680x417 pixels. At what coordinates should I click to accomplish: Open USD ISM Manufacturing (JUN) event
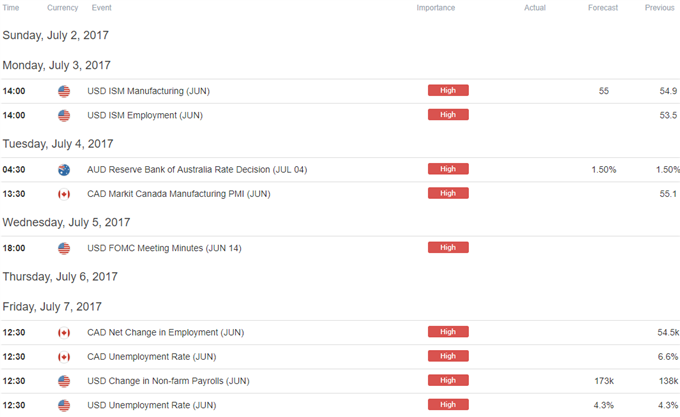pos(148,91)
